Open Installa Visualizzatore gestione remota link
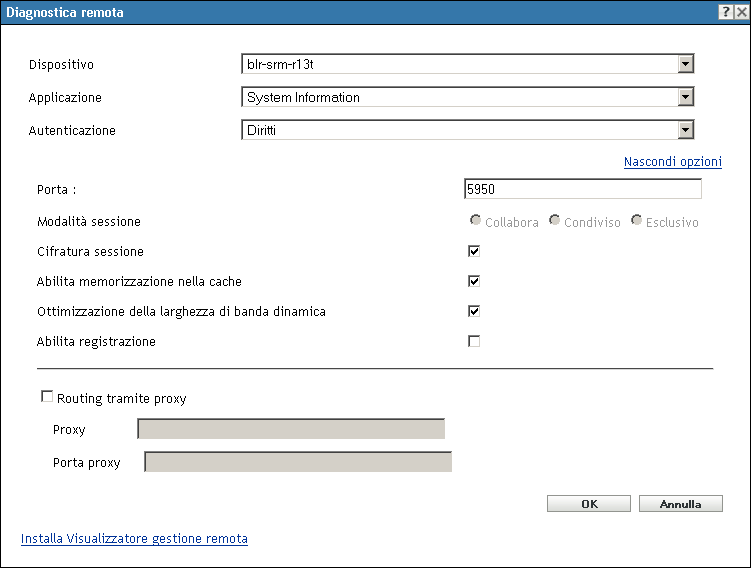The width and height of the screenshot is (751, 568). tap(134, 539)
